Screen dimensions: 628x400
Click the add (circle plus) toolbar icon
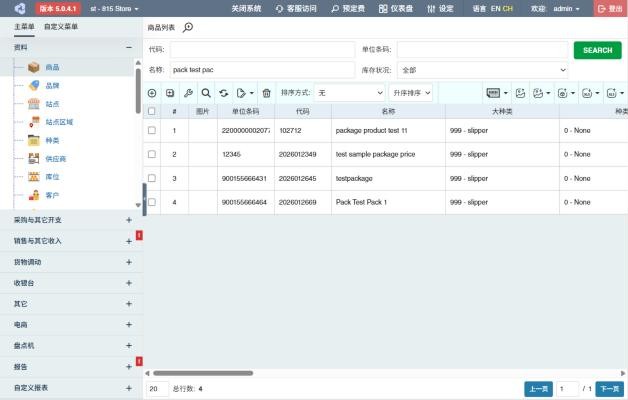152,93
